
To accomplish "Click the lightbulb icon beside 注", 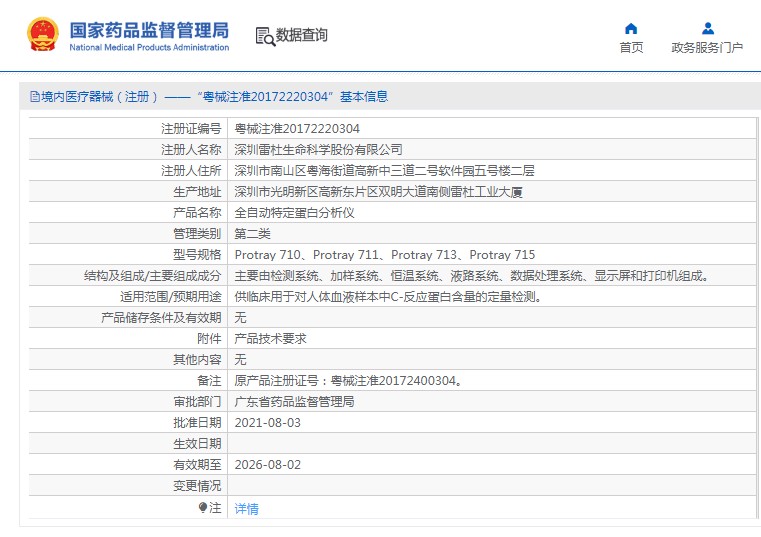I will pyautogui.click(x=203, y=507).
